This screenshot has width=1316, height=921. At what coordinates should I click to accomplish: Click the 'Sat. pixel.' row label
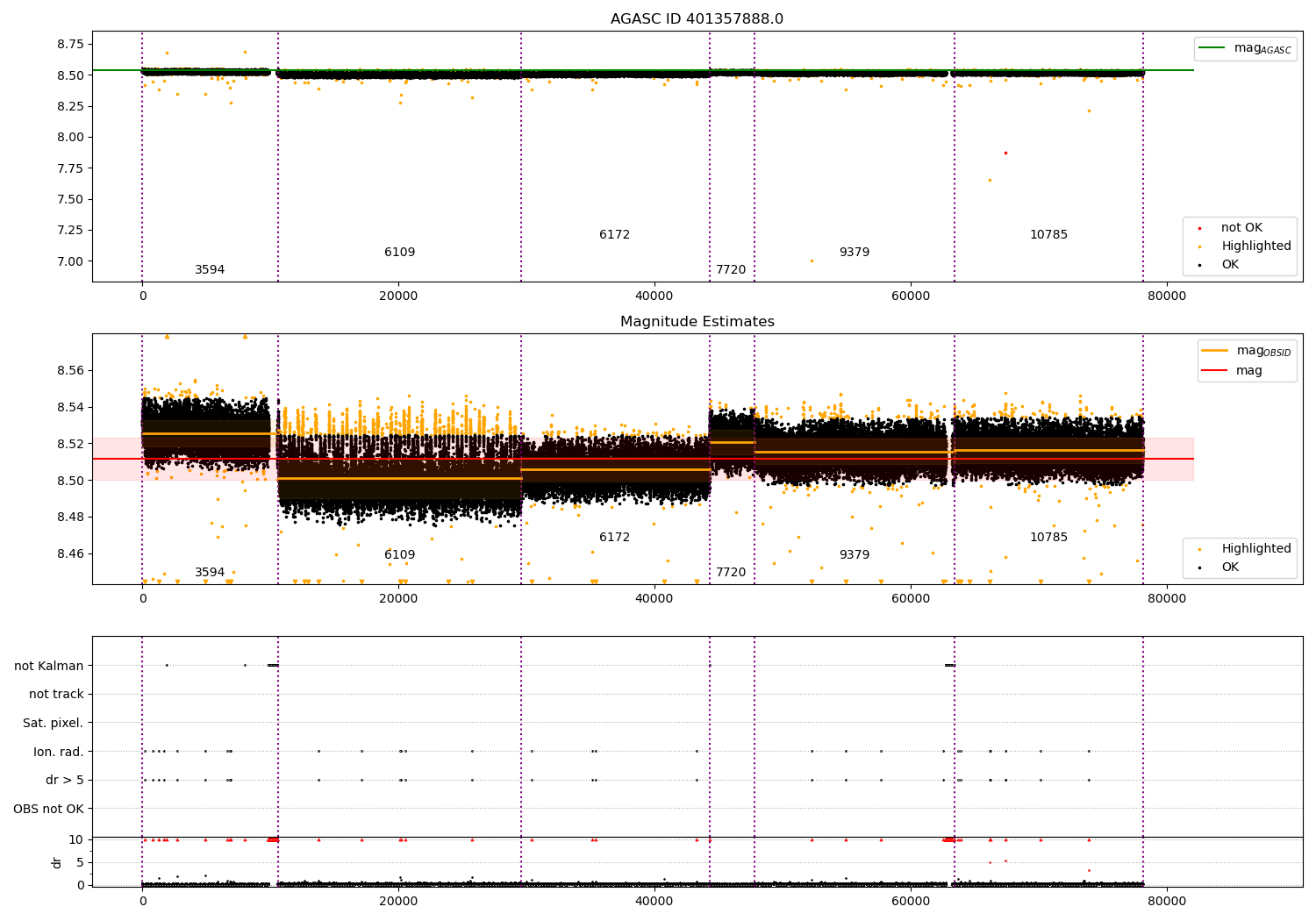[54, 723]
